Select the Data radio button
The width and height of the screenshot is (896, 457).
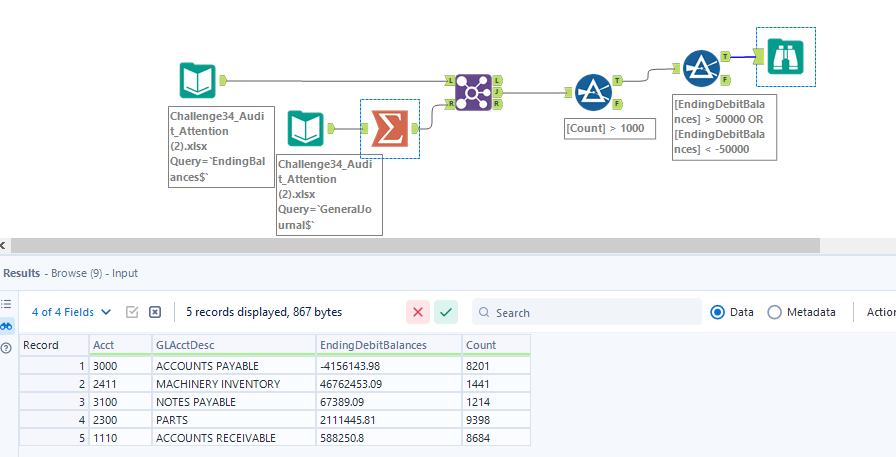tap(717, 312)
